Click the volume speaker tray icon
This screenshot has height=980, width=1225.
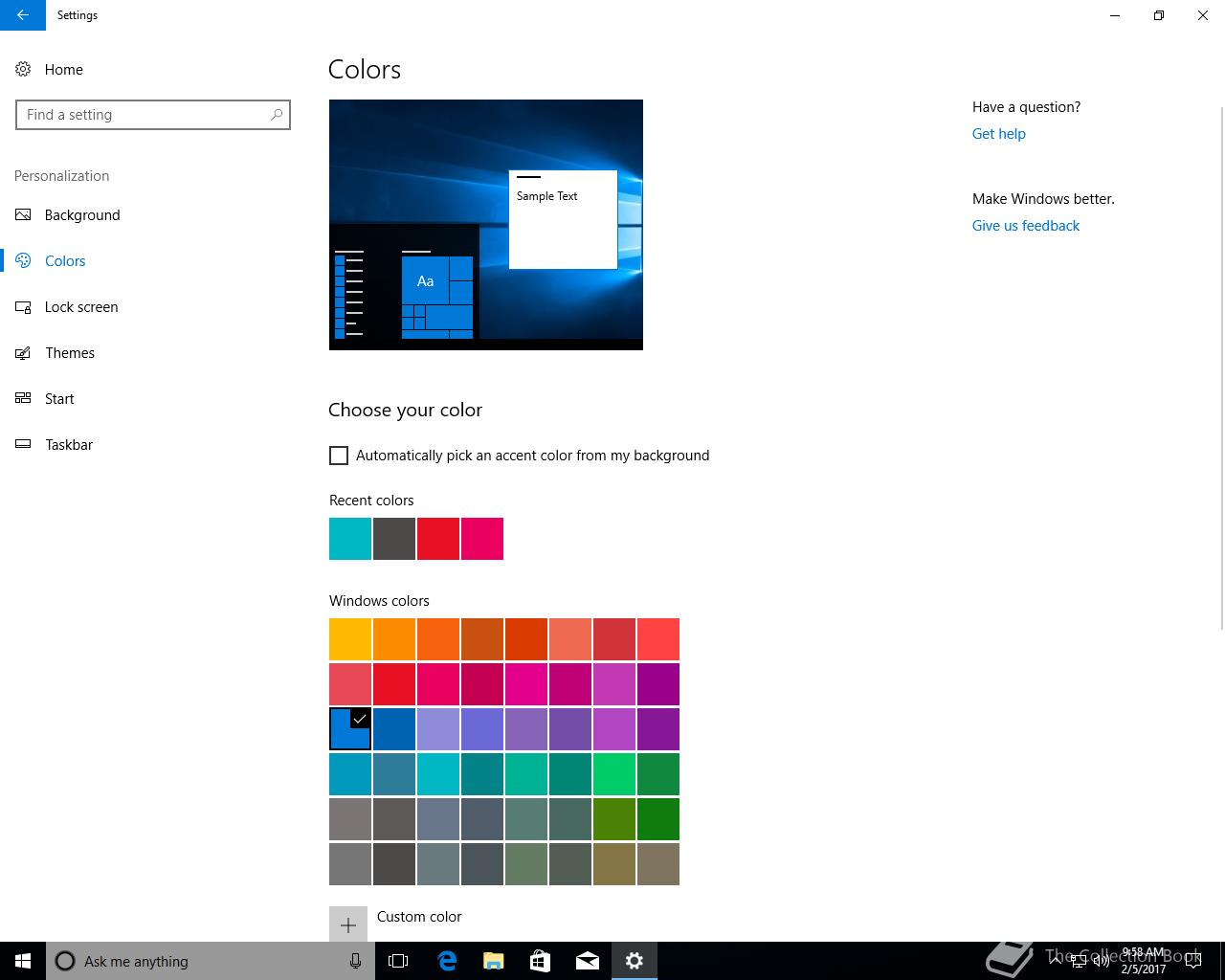(x=1102, y=961)
